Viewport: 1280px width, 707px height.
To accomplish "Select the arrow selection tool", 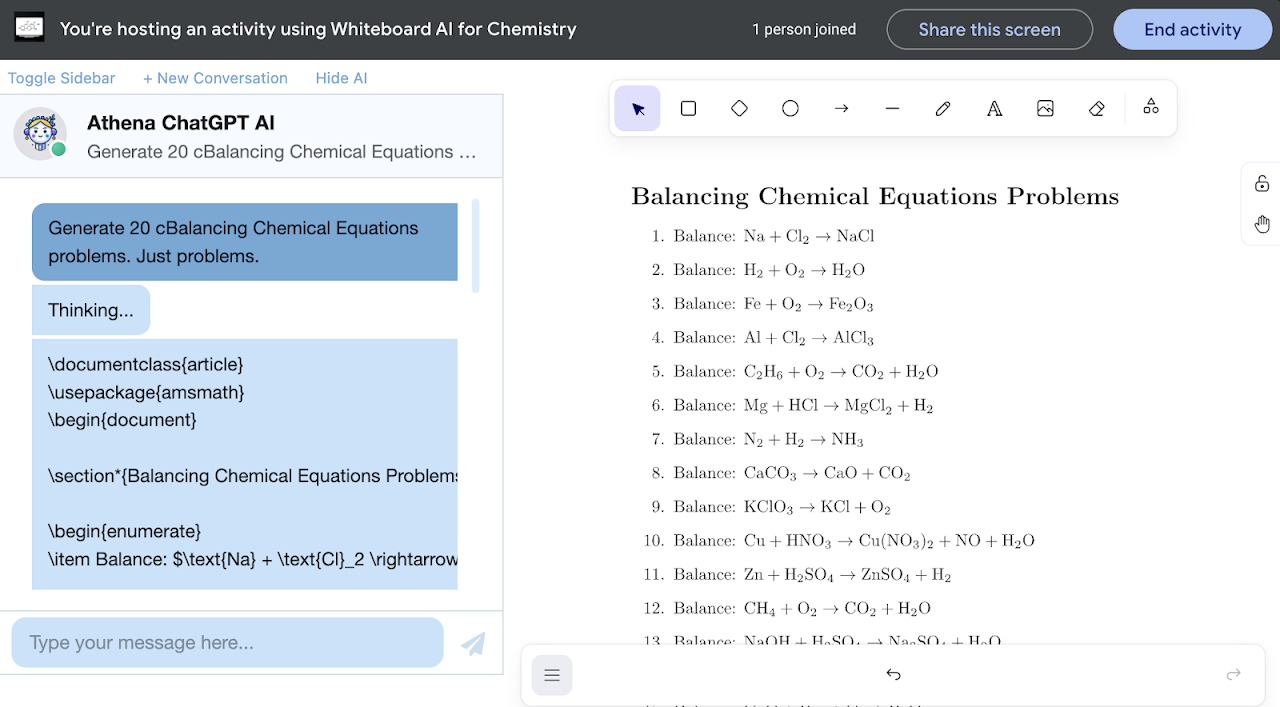I will [x=638, y=109].
